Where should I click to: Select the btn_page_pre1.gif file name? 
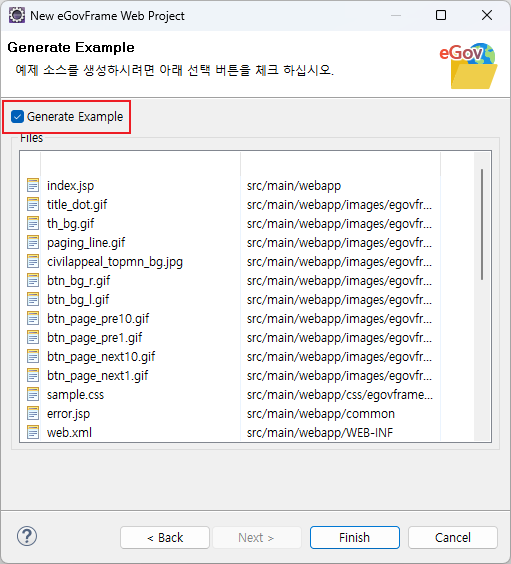click(x=94, y=338)
